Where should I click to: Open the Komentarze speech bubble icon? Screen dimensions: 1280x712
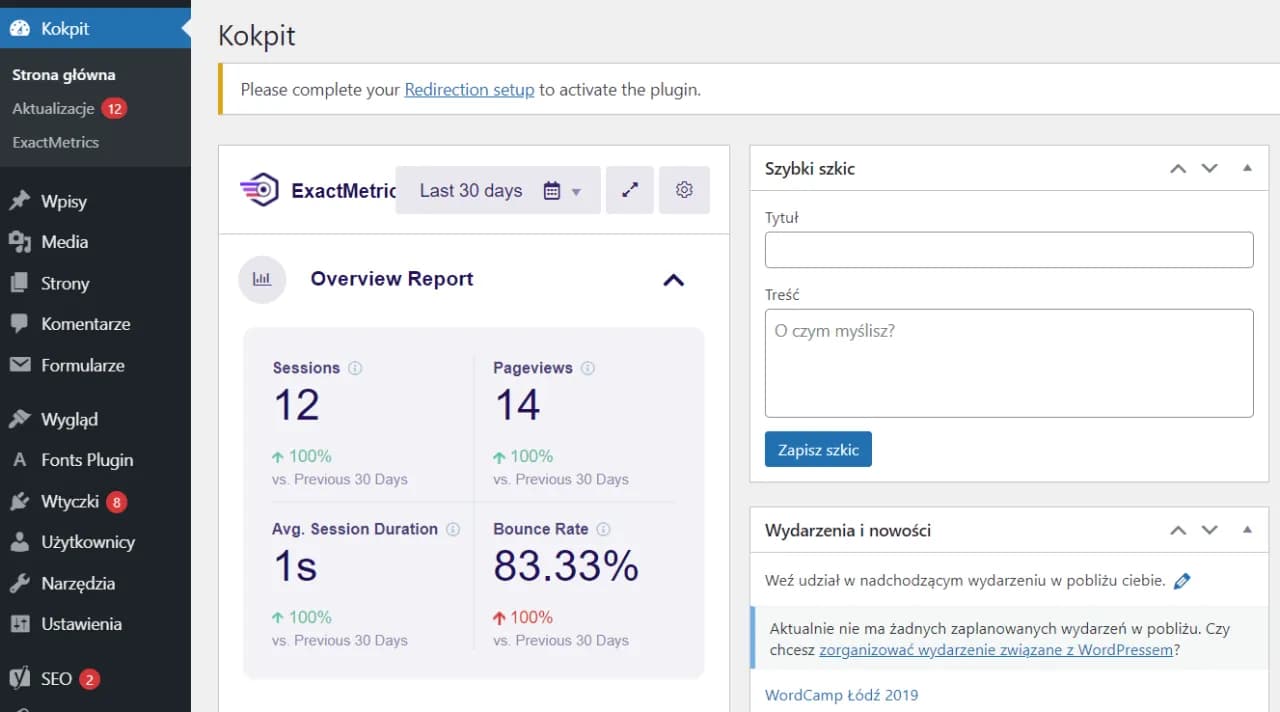tap(22, 324)
